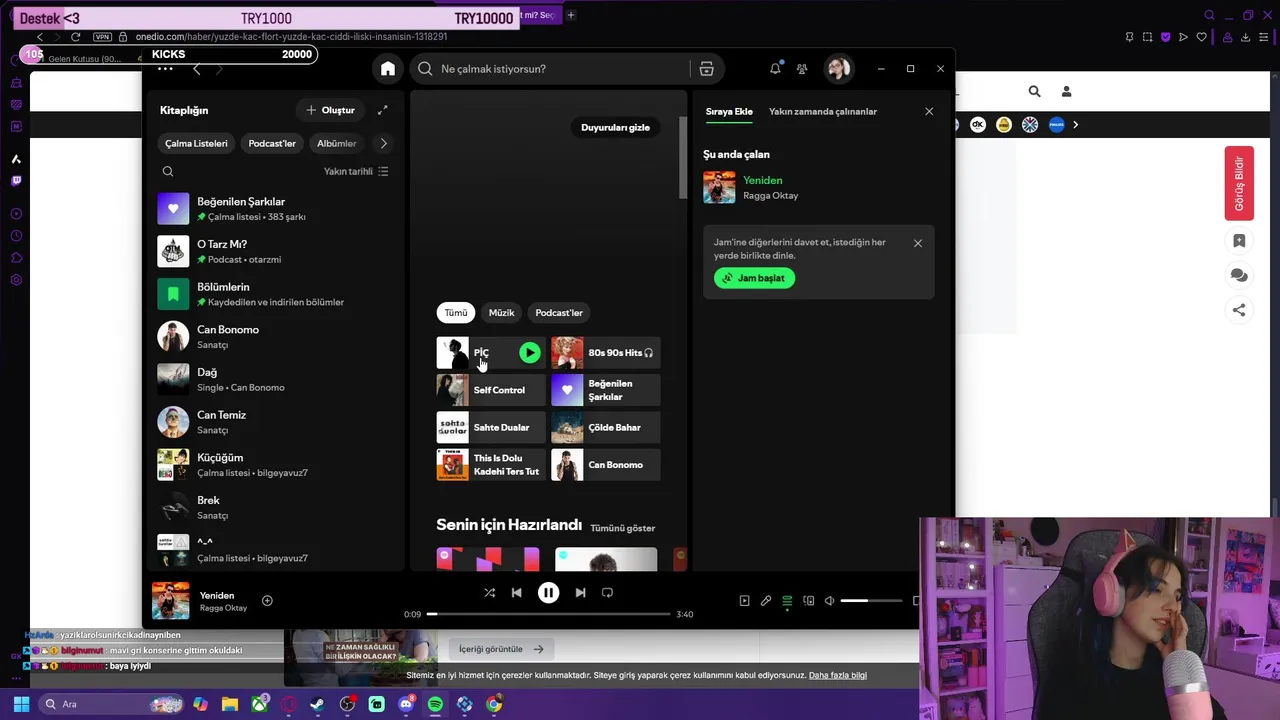This screenshot has width=1280, height=720.
Task: Open Daha fazla bilgi cookie link
Action: click(838, 675)
